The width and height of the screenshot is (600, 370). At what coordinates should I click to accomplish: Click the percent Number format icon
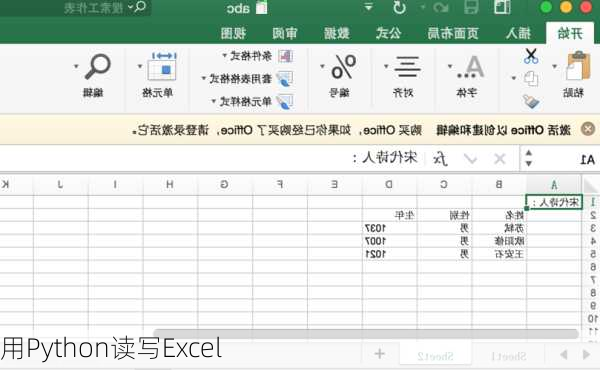[344, 67]
